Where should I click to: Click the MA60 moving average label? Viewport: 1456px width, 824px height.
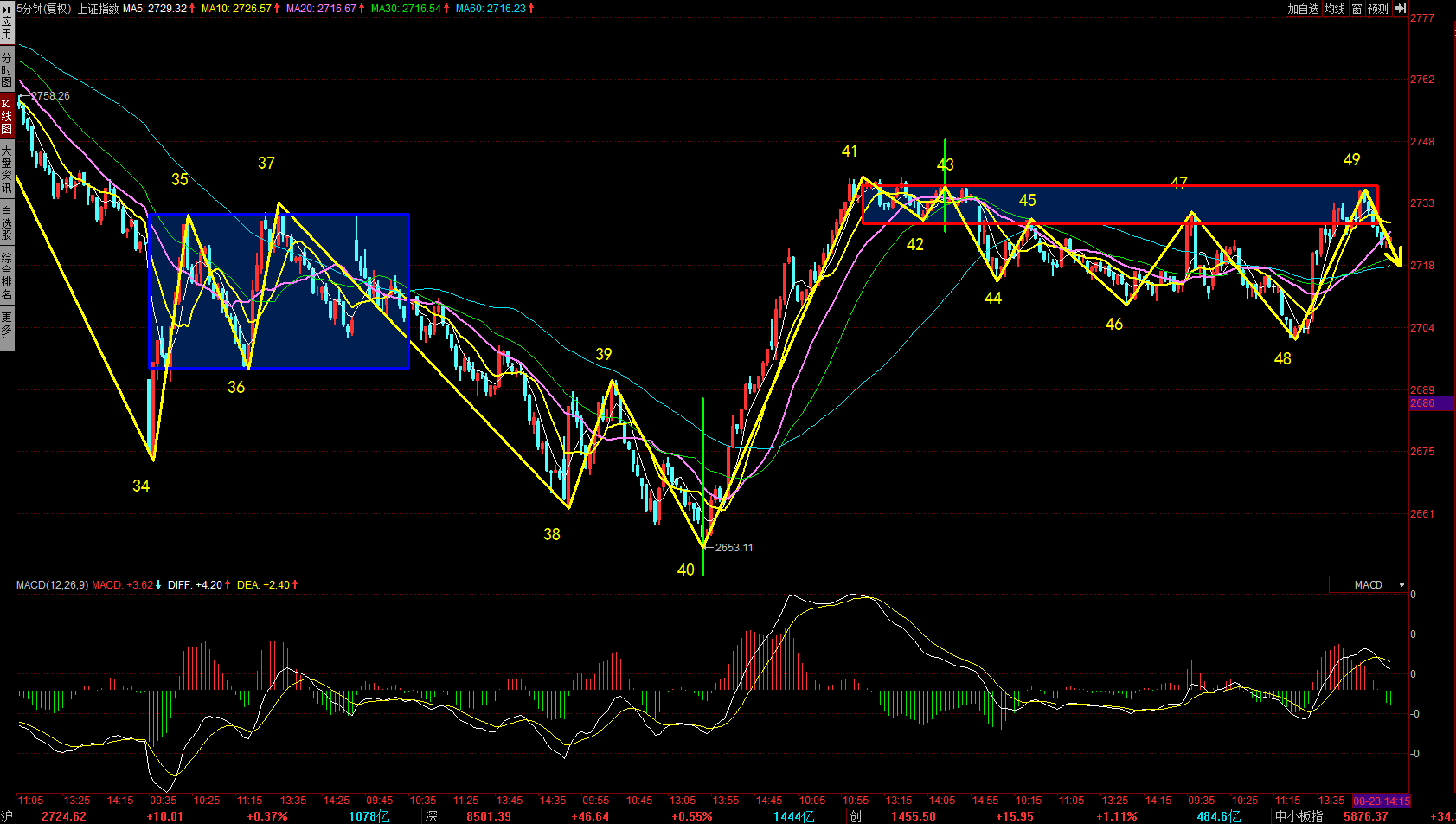(491, 9)
